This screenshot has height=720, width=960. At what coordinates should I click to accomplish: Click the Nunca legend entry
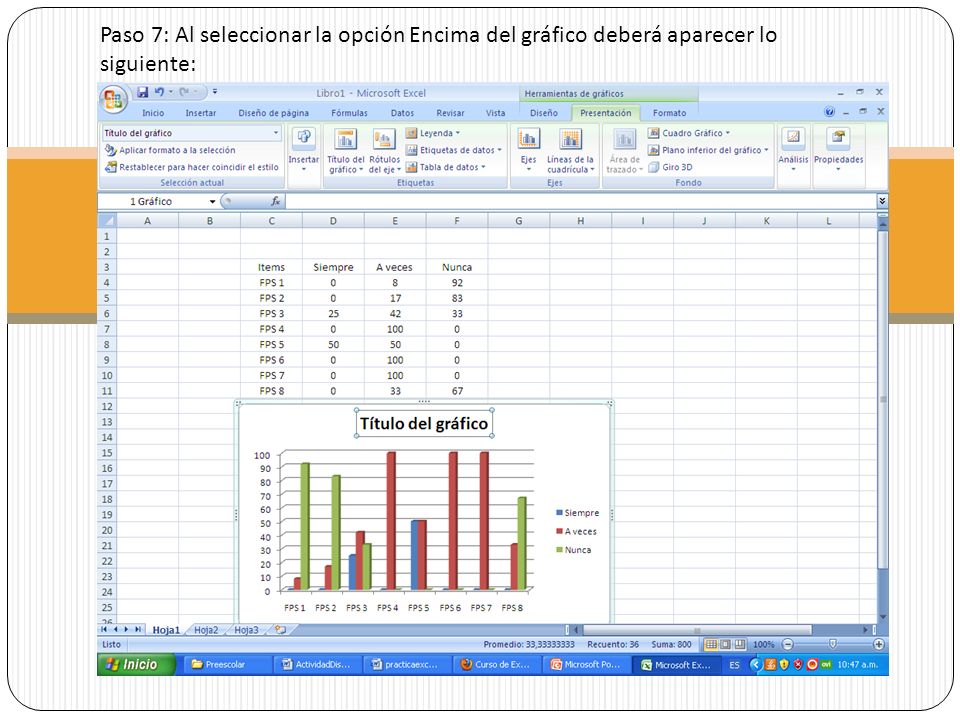point(574,549)
